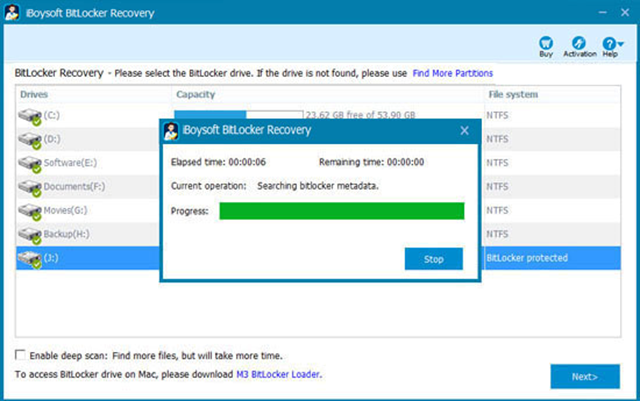This screenshot has width=640, height=401.
Task: Click 'Searching bitlocker metadata.' text
Action: (318, 186)
